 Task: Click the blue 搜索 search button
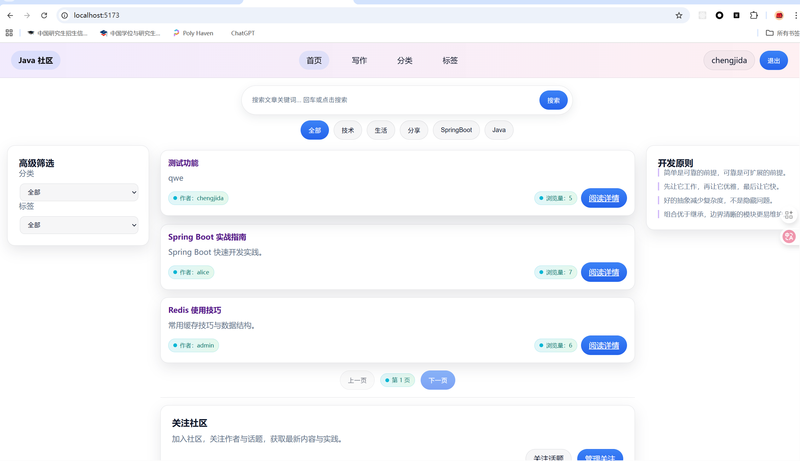coord(554,100)
